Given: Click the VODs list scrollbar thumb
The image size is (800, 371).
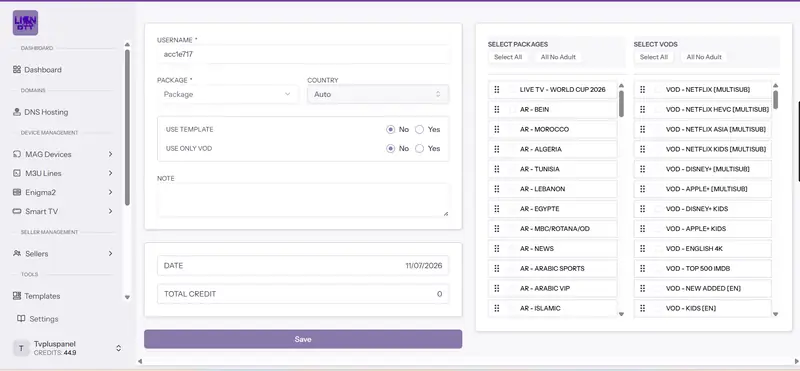Looking at the screenshot, I should point(776,100).
